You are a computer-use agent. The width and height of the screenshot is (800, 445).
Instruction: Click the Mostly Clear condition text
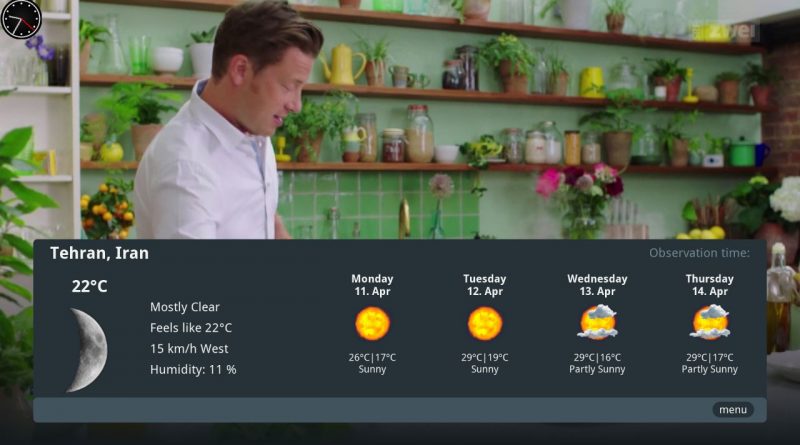point(185,307)
